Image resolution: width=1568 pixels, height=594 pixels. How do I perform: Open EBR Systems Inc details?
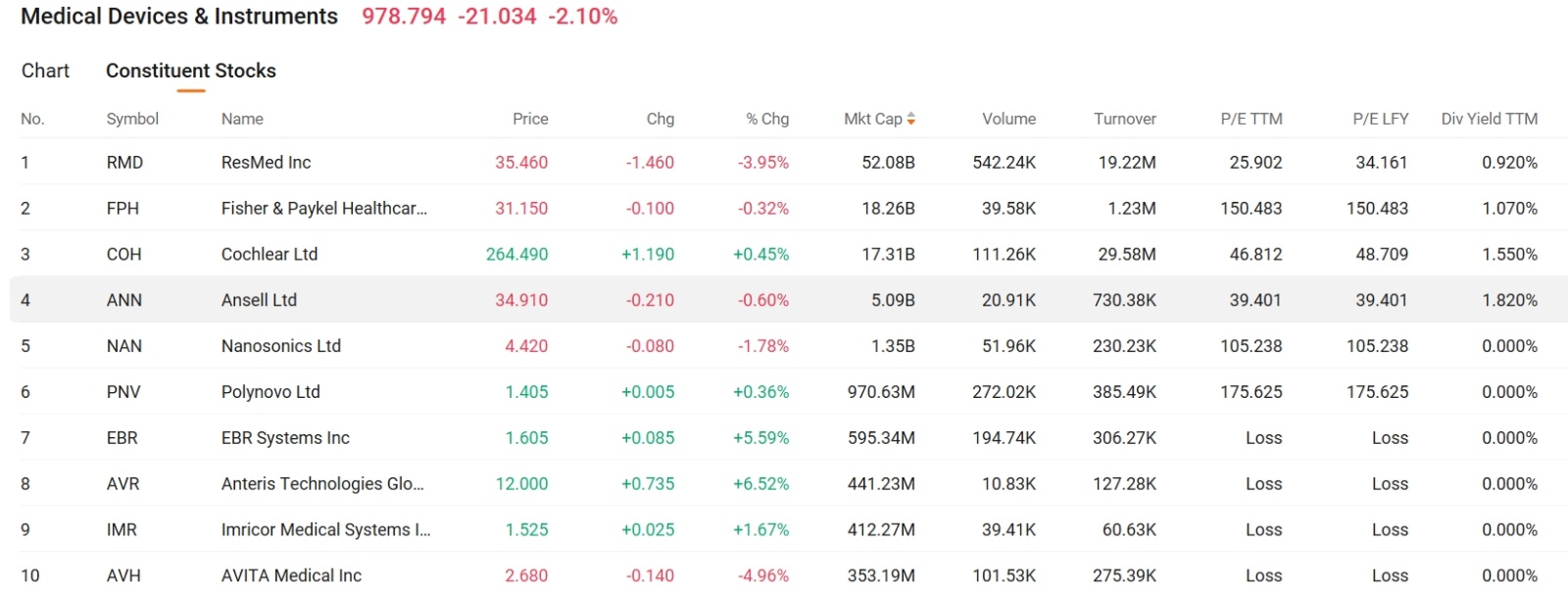point(285,437)
